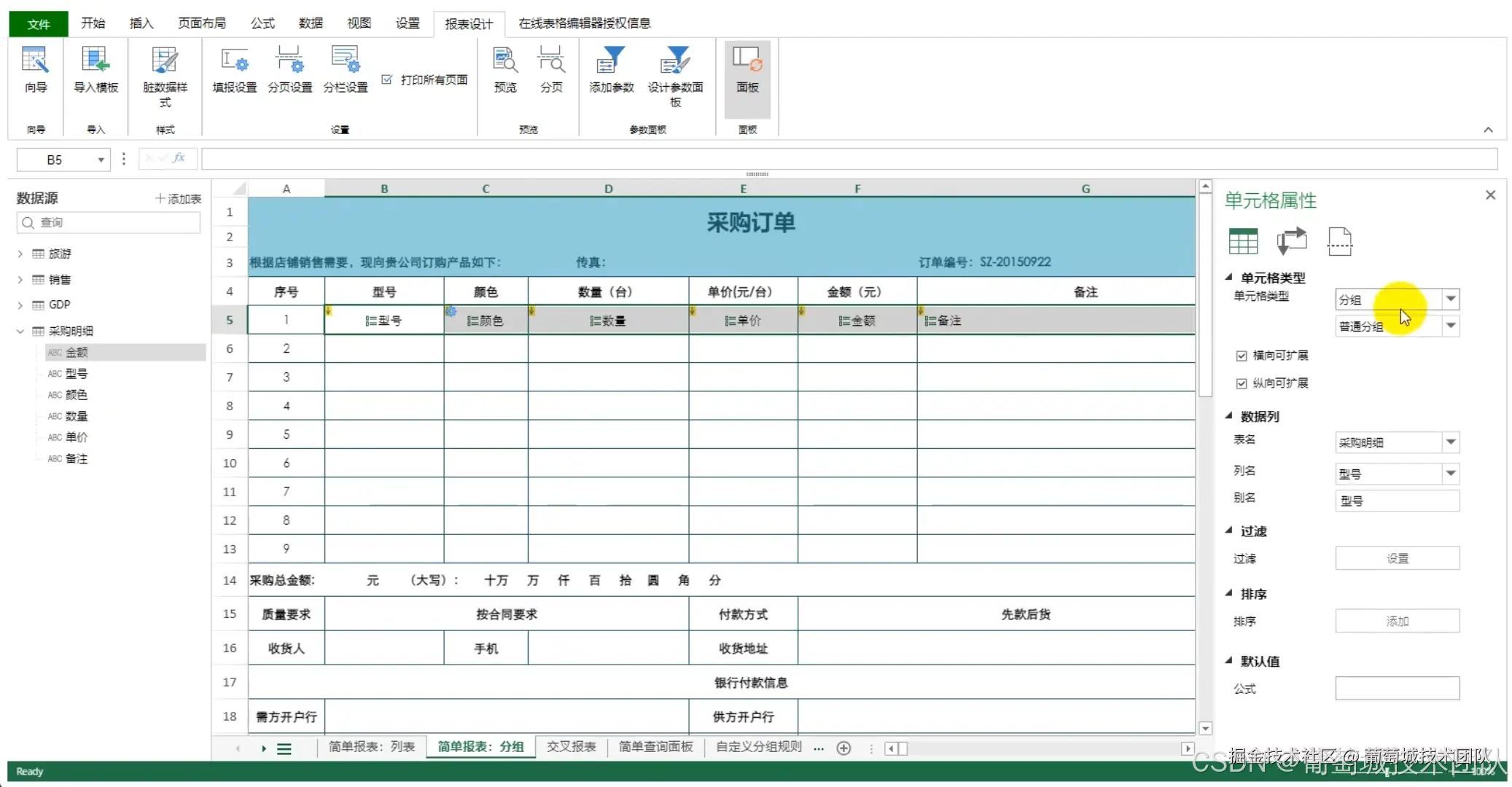Click the 别名 input field

1397,501
